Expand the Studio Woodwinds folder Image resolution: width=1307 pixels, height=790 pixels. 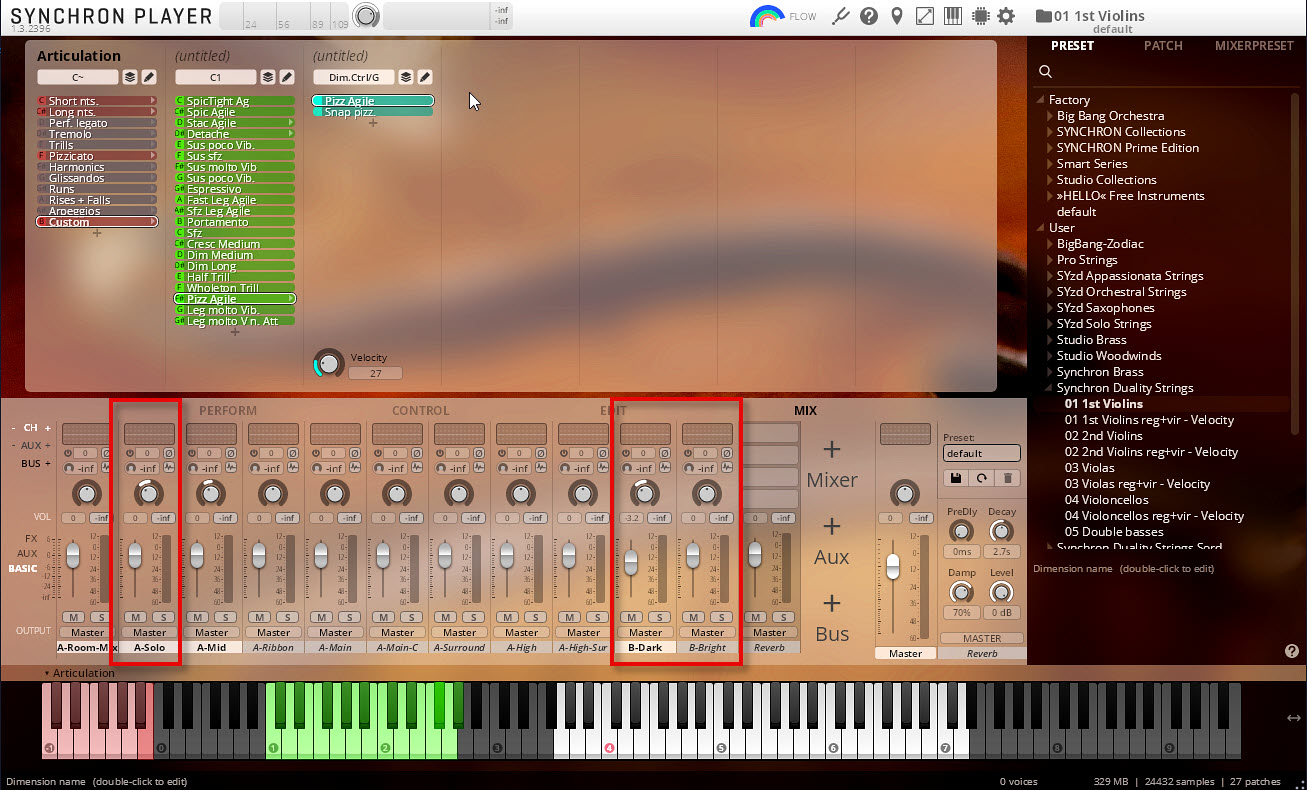1050,356
